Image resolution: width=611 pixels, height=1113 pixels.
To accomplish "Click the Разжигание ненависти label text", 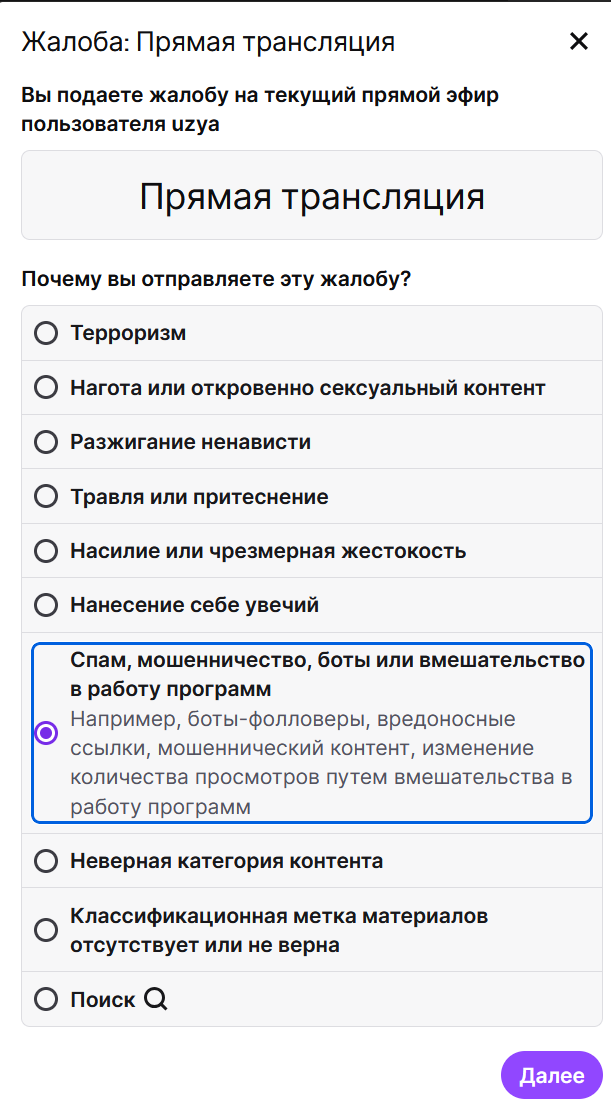I will point(190,442).
